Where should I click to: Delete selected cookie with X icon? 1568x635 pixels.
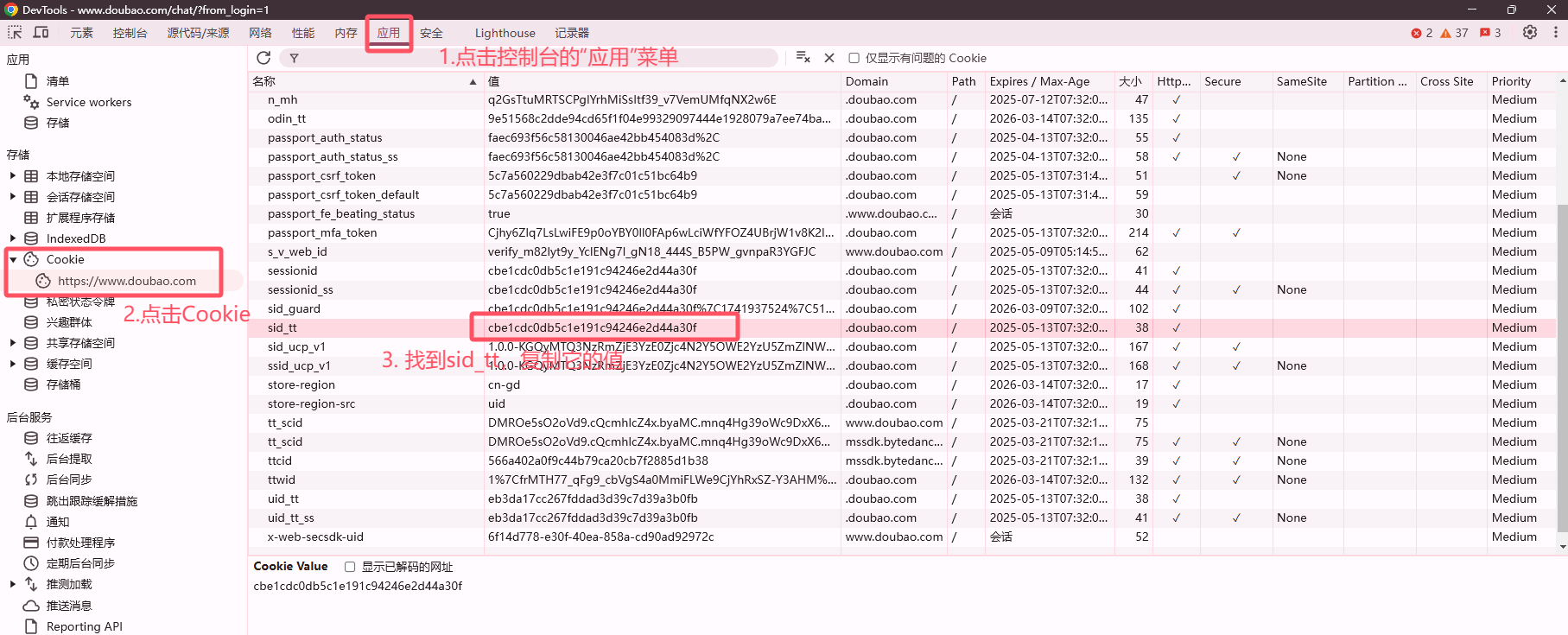(829, 58)
